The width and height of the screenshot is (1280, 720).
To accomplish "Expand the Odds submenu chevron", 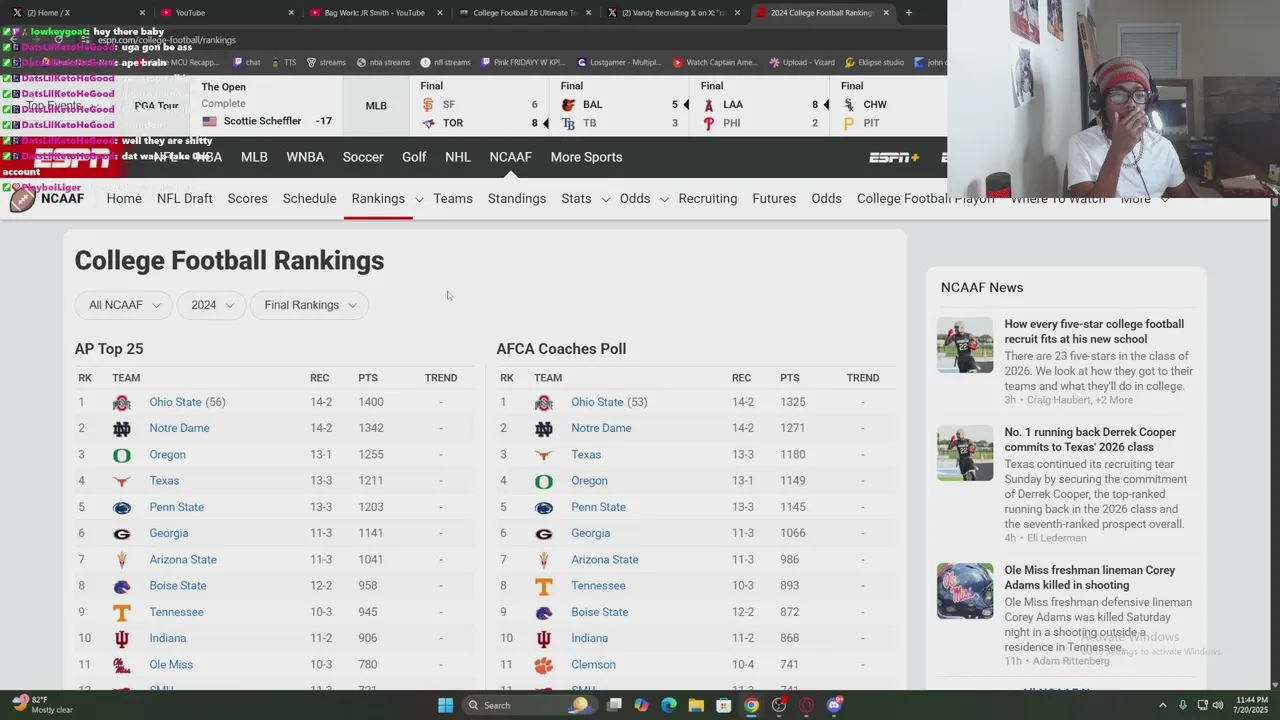I will coord(664,199).
